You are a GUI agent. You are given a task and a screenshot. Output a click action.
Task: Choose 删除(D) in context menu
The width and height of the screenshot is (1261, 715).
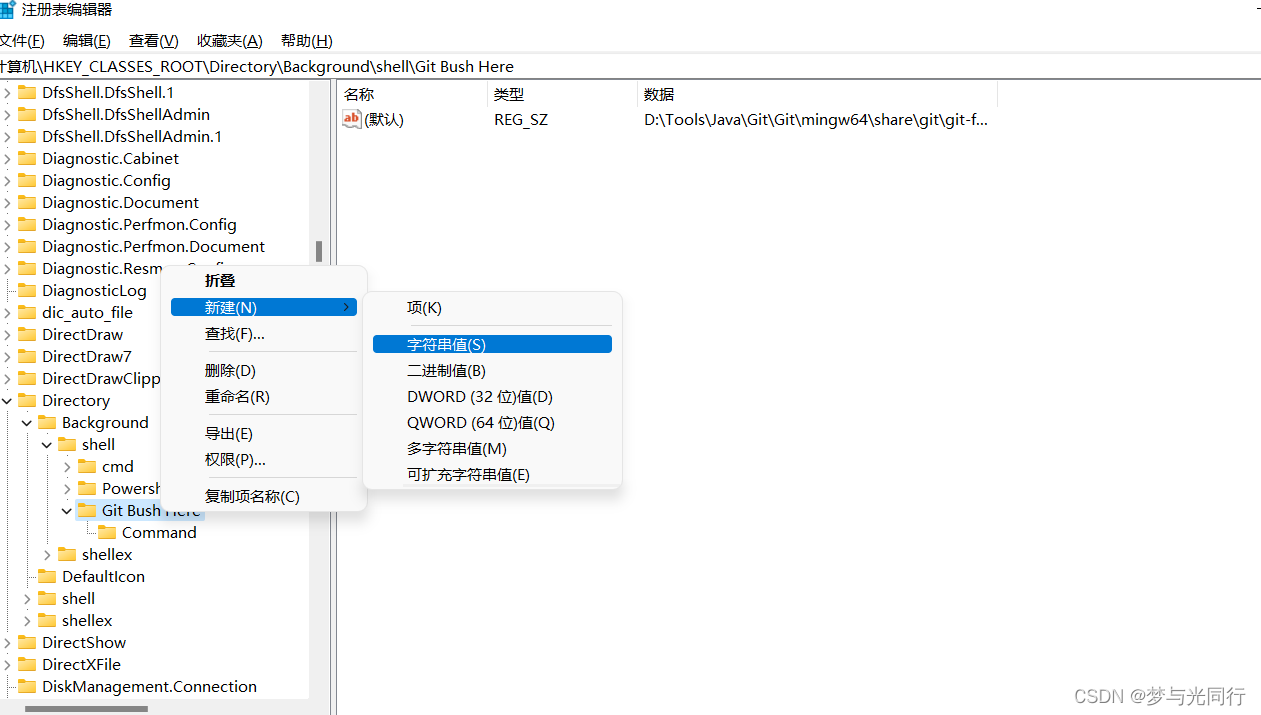[x=264, y=371]
